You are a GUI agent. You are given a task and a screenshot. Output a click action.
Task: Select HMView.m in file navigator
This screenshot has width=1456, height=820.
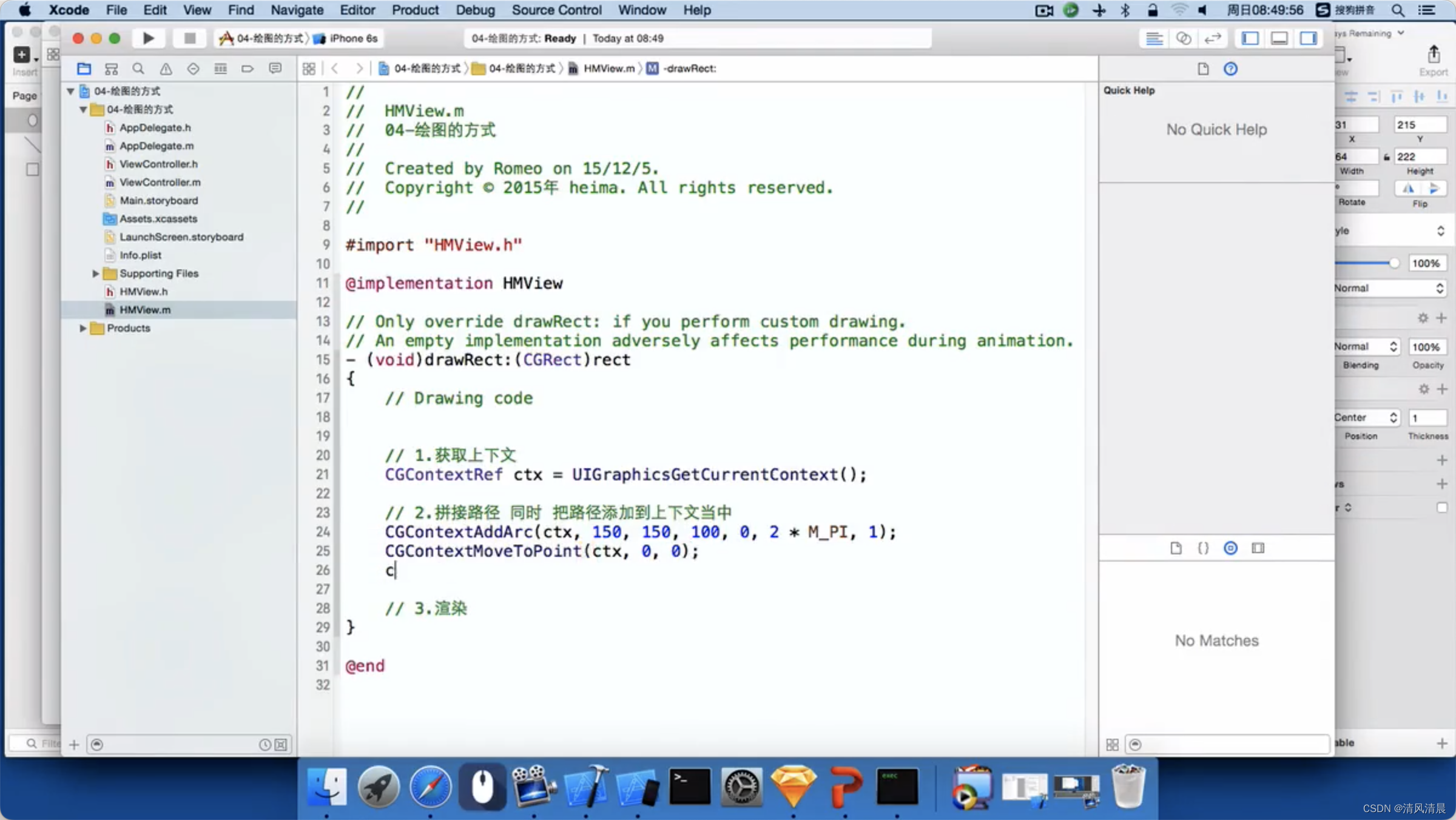[145, 309]
